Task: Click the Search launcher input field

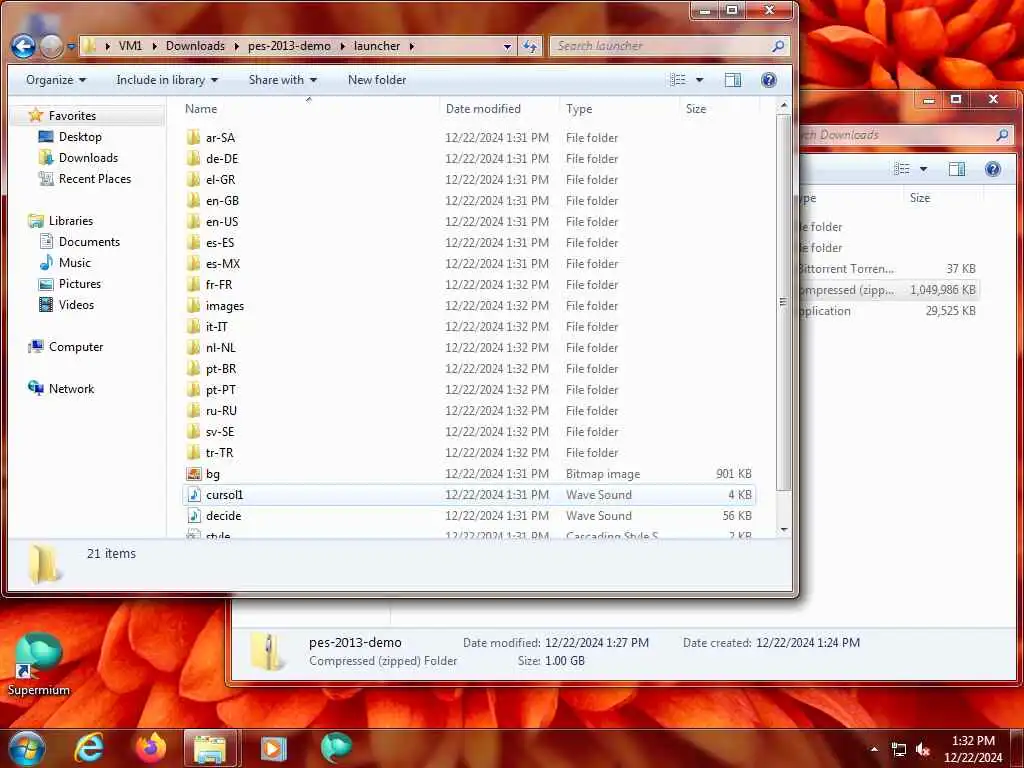Action: pos(660,46)
